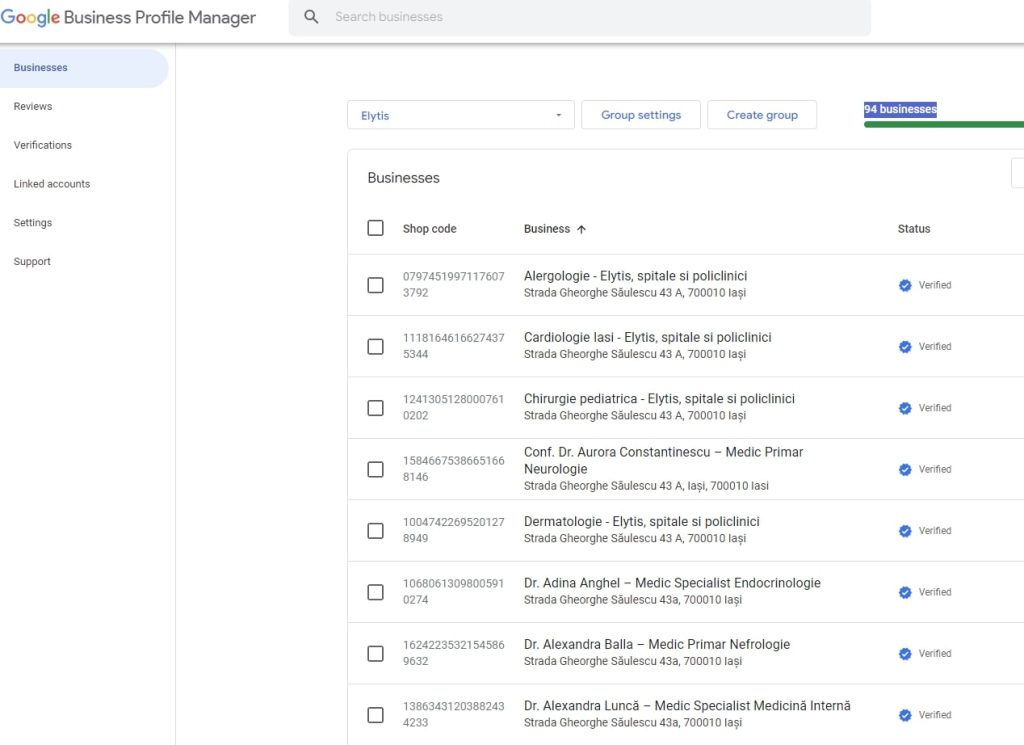This screenshot has height=745, width=1024.
Task: Open Reviews in the left sidebar
Action: (x=33, y=106)
